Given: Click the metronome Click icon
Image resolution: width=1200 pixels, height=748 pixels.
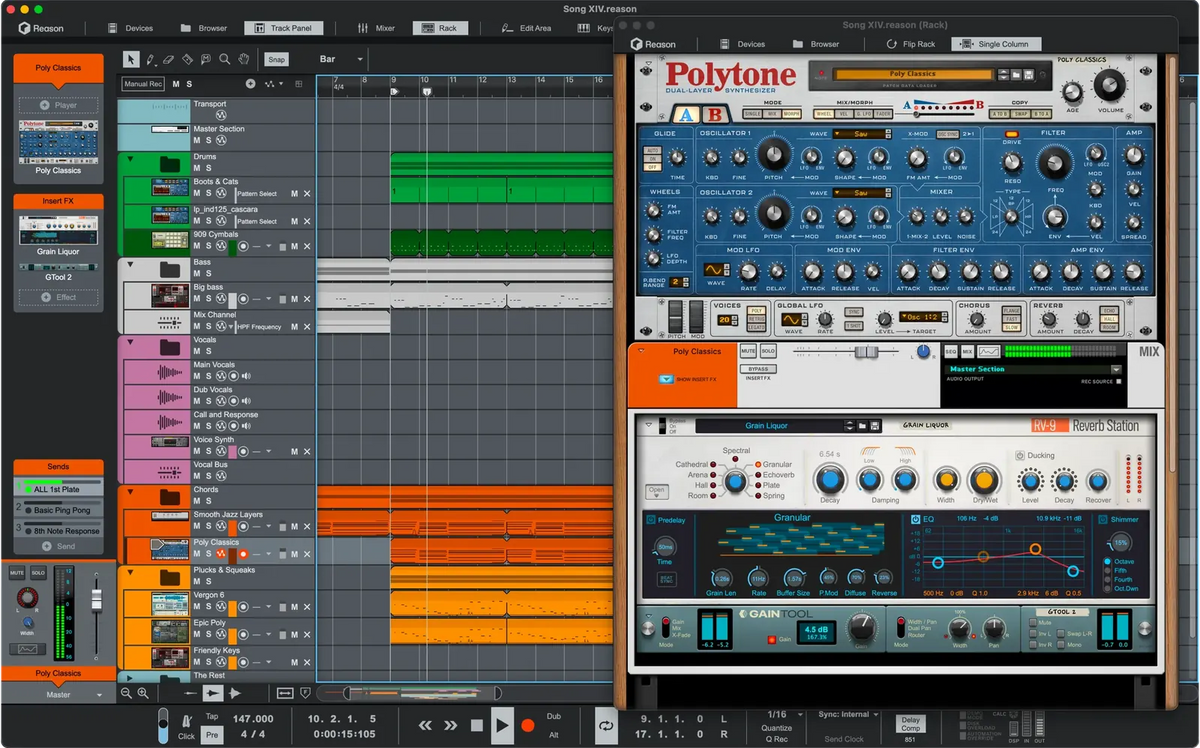Looking at the screenshot, I should [x=187, y=721].
